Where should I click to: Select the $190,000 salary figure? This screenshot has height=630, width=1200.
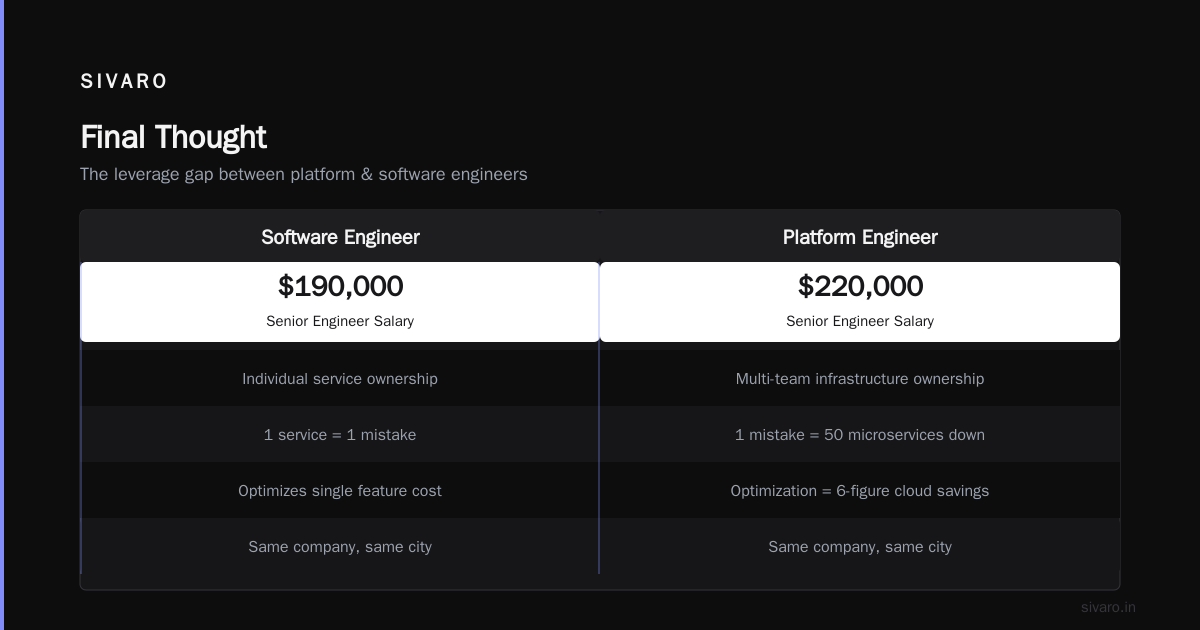[340, 286]
